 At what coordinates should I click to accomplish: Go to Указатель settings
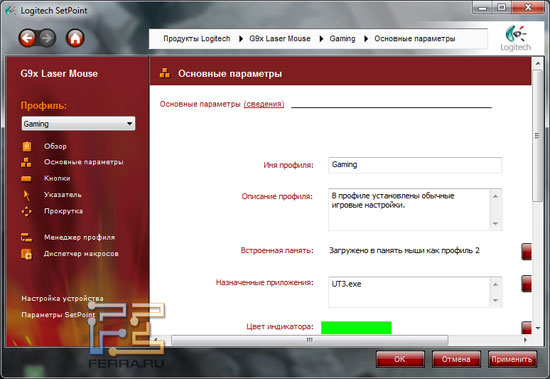(62, 195)
